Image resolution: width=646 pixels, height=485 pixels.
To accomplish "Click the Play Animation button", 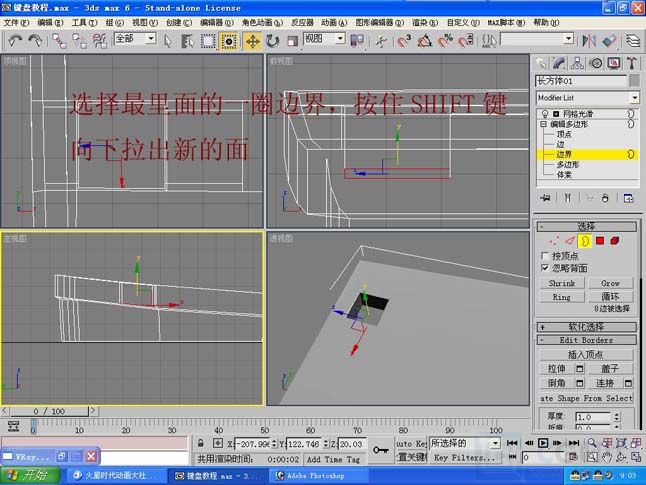I will click(x=543, y=443).
